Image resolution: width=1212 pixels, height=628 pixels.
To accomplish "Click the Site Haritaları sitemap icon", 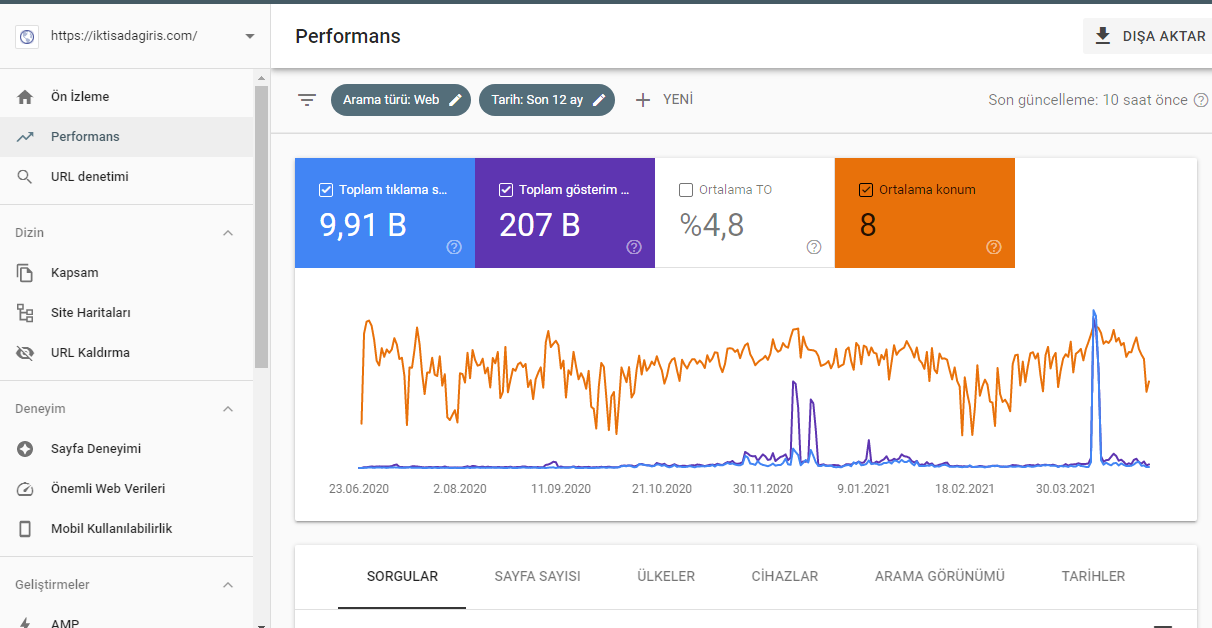I will click(x=26, y=313).
